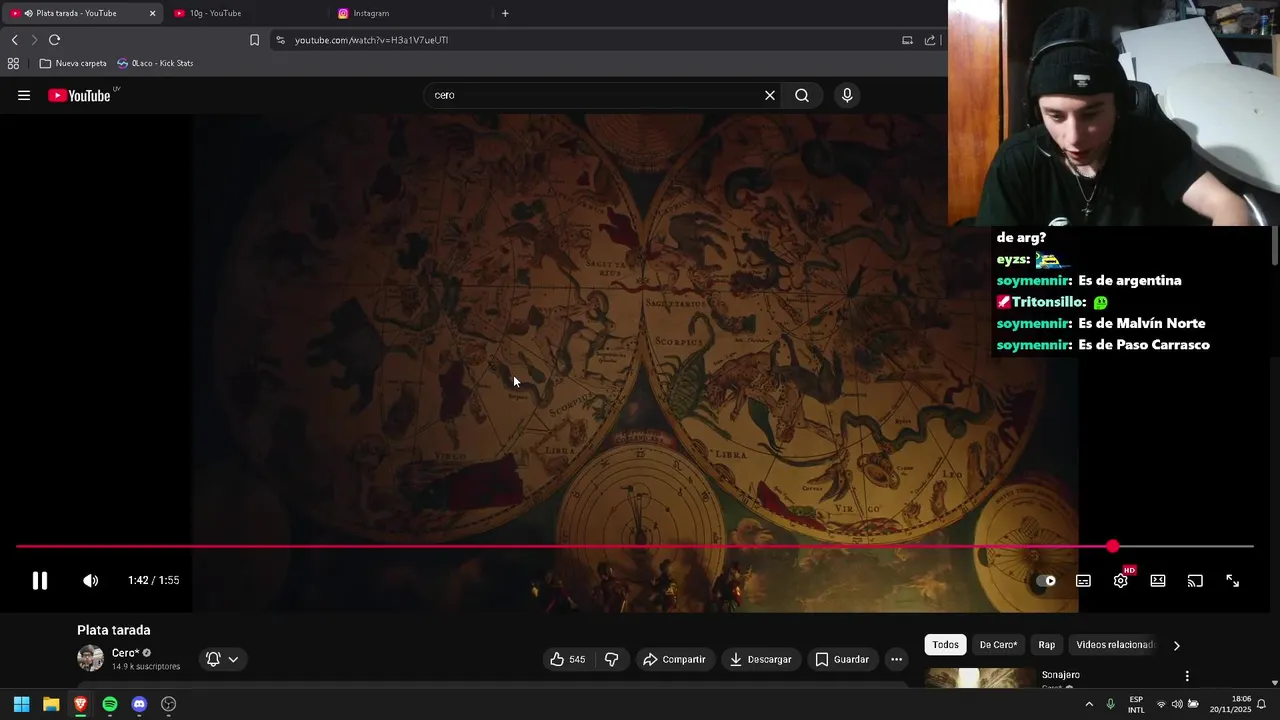Open the Sonajero recommended video thumbnail

(980, 678)
